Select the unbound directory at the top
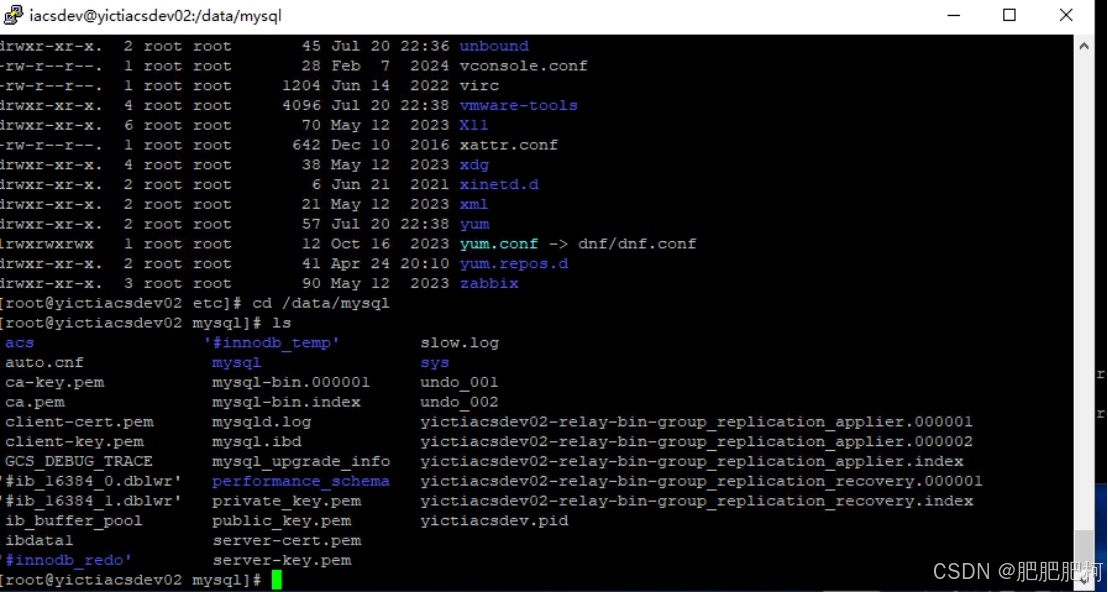 pos(493,45)
